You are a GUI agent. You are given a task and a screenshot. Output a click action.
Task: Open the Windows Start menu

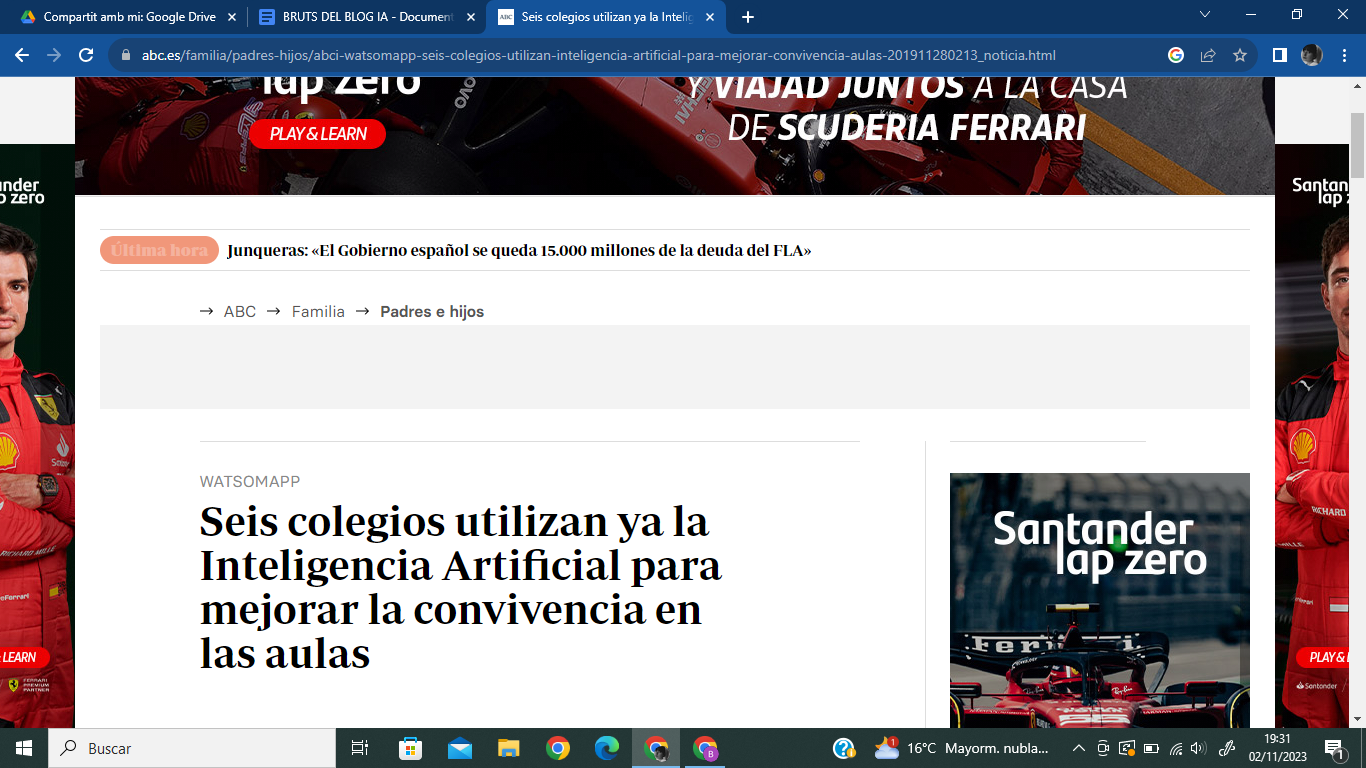coord(24,748)
